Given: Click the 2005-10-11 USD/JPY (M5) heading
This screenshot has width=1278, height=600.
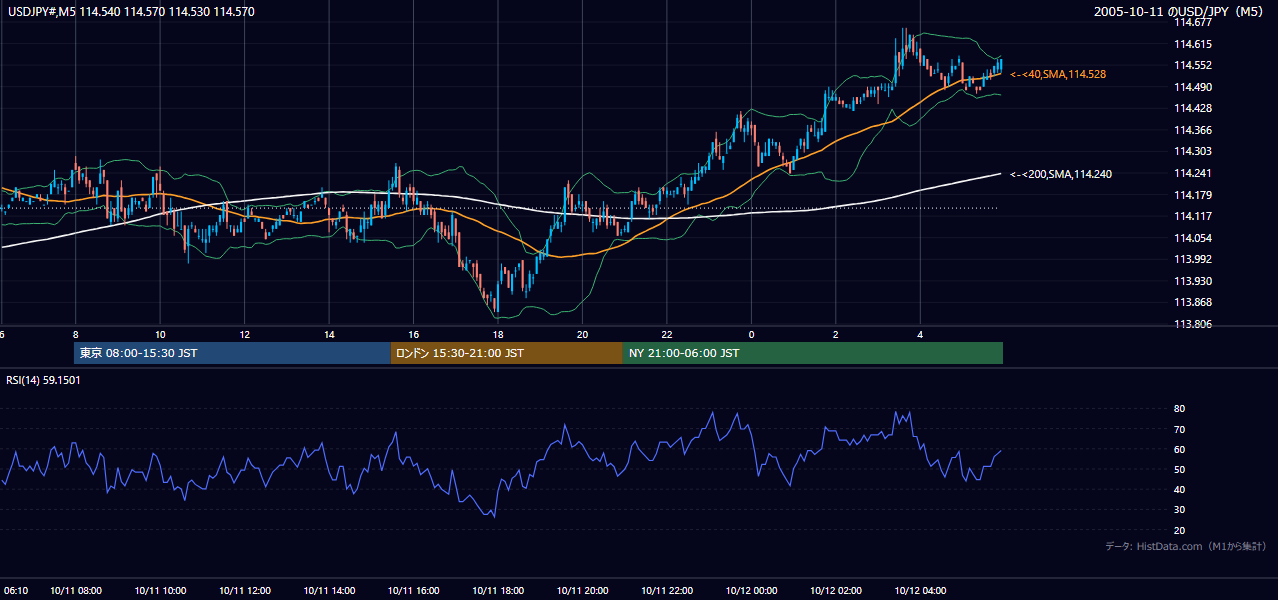Looking at the screenshot, I should 1180,12.
